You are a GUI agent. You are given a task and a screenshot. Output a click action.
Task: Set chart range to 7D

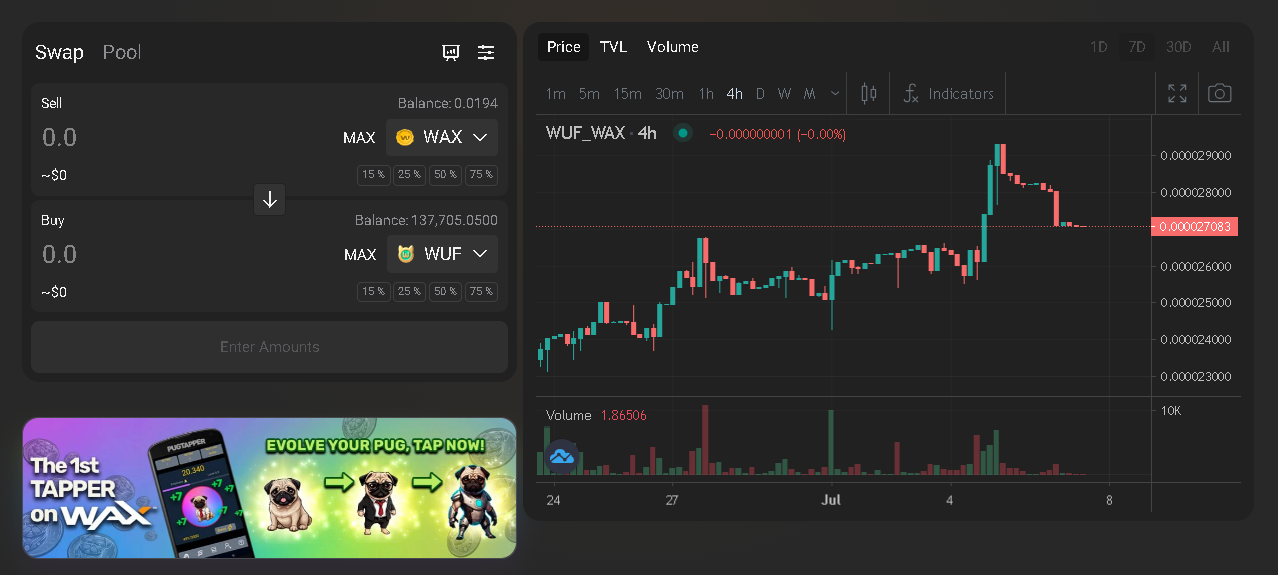coord(1137,47)
